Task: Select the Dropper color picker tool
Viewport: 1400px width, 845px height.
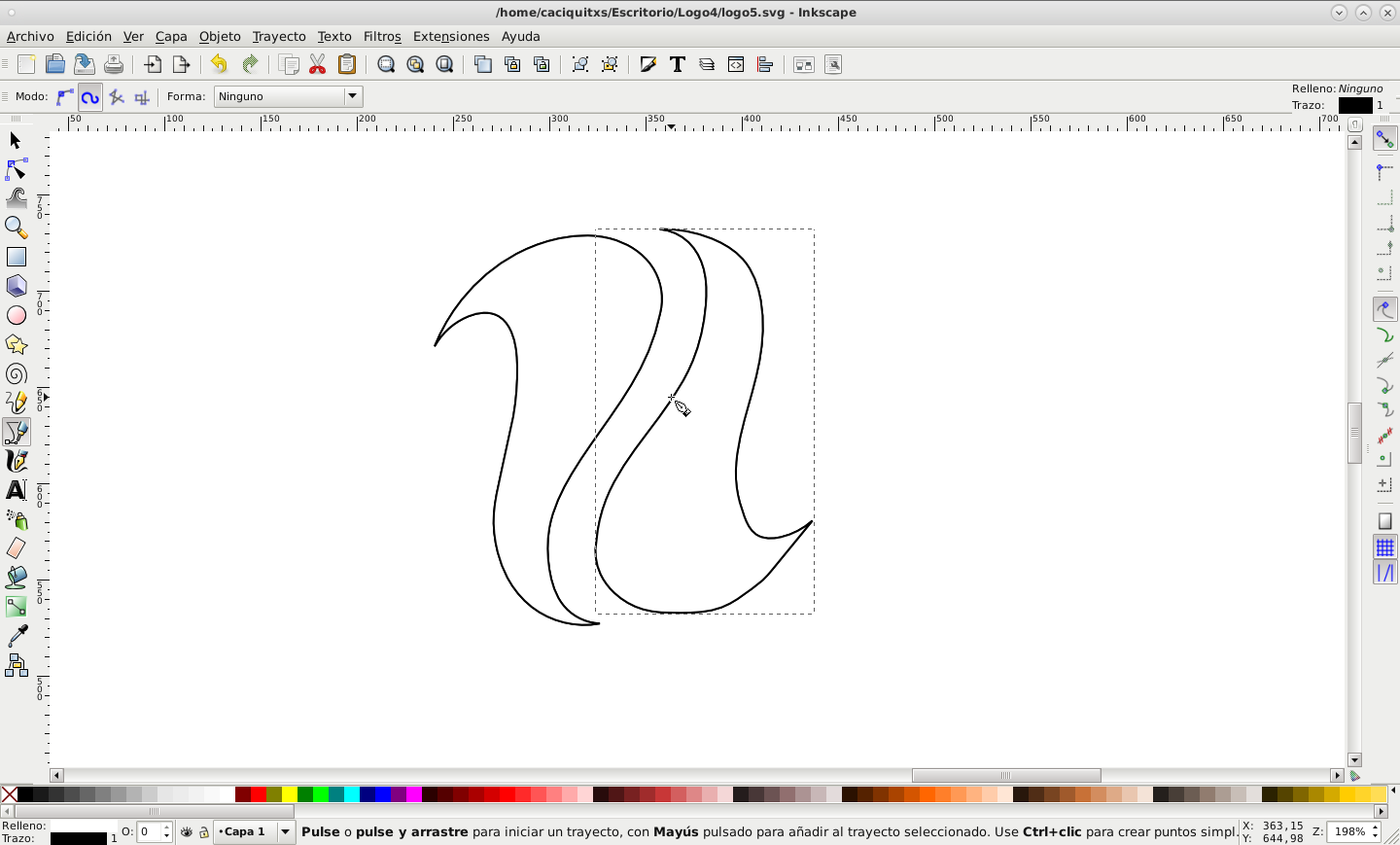Action: (x=16, y=636)
